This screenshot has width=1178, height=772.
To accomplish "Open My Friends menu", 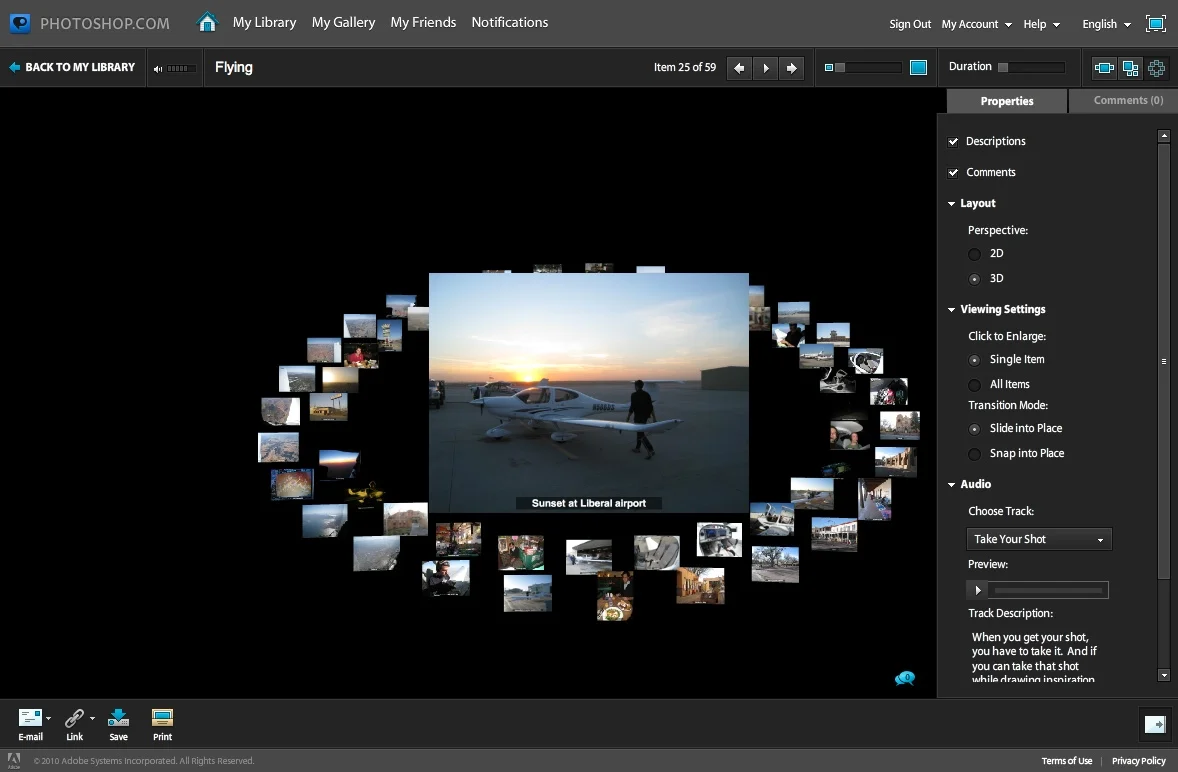I will tap(423, 23).
